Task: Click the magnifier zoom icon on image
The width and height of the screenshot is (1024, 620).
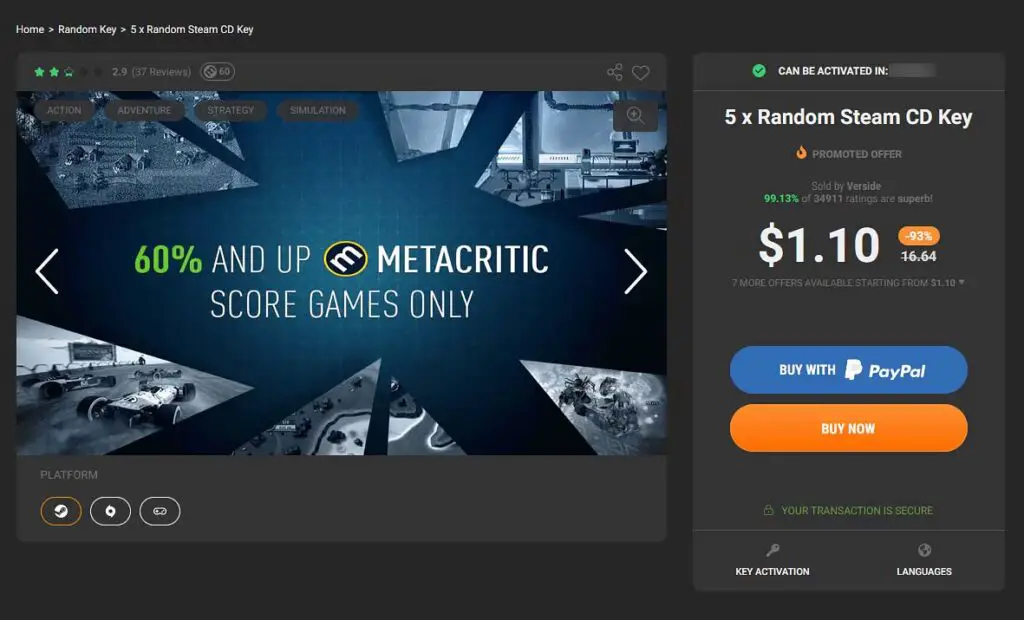Action: (x=635, y=116)
